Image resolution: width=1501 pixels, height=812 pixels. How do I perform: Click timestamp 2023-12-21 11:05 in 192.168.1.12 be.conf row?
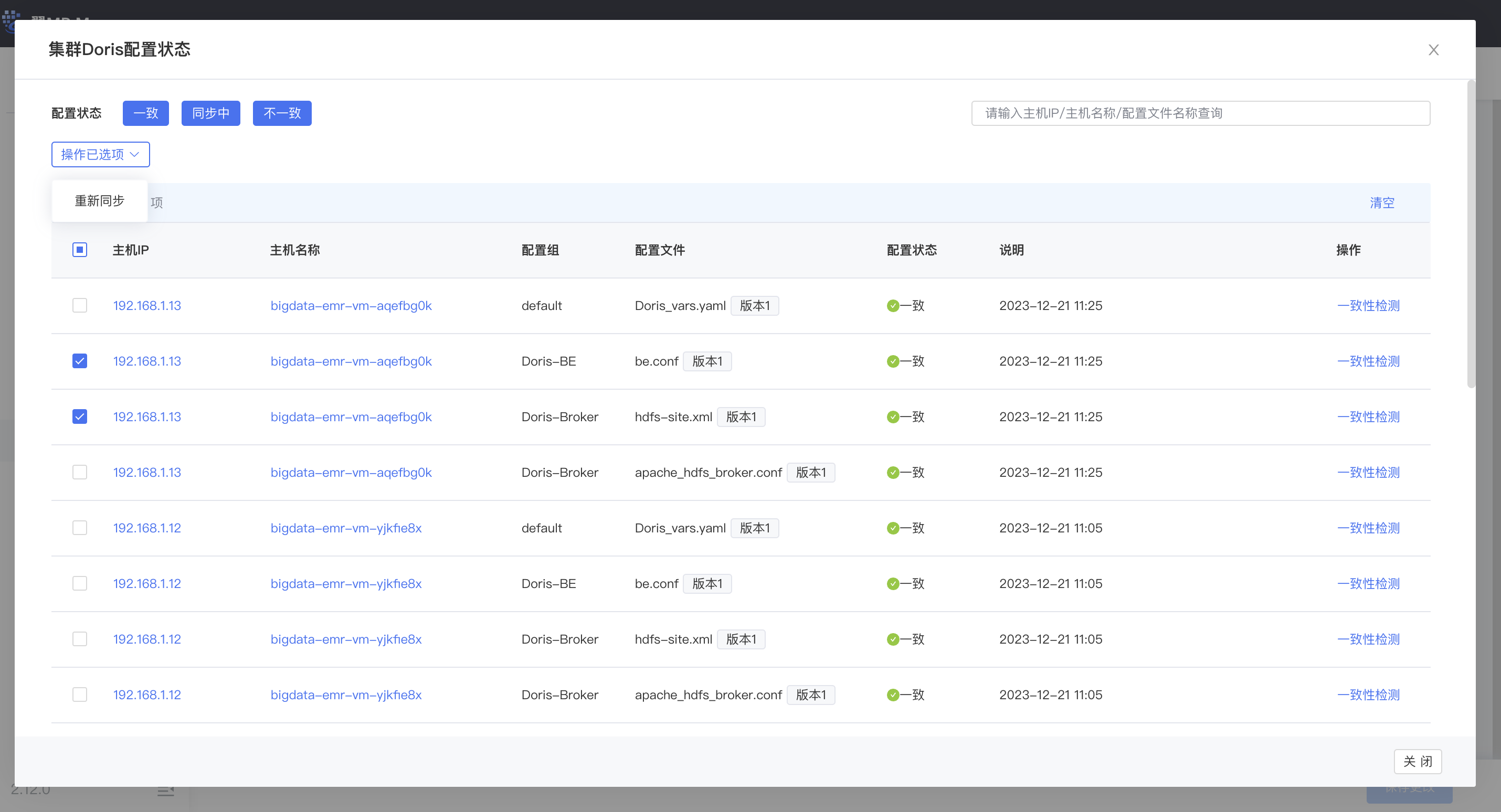click(x=1051, y=584)
